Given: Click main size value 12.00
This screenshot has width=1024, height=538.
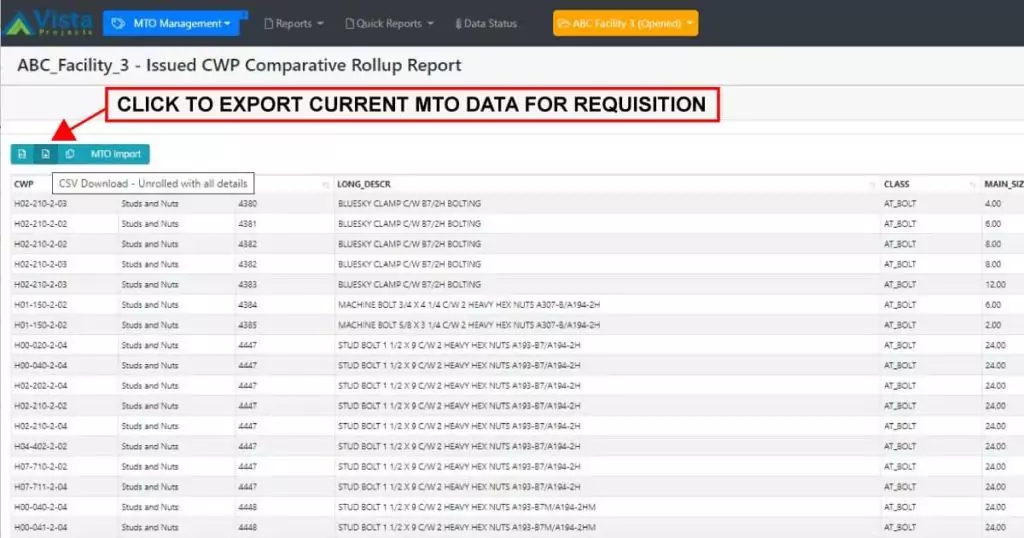Looking at the screenshot, I should [x=995, y=285].
